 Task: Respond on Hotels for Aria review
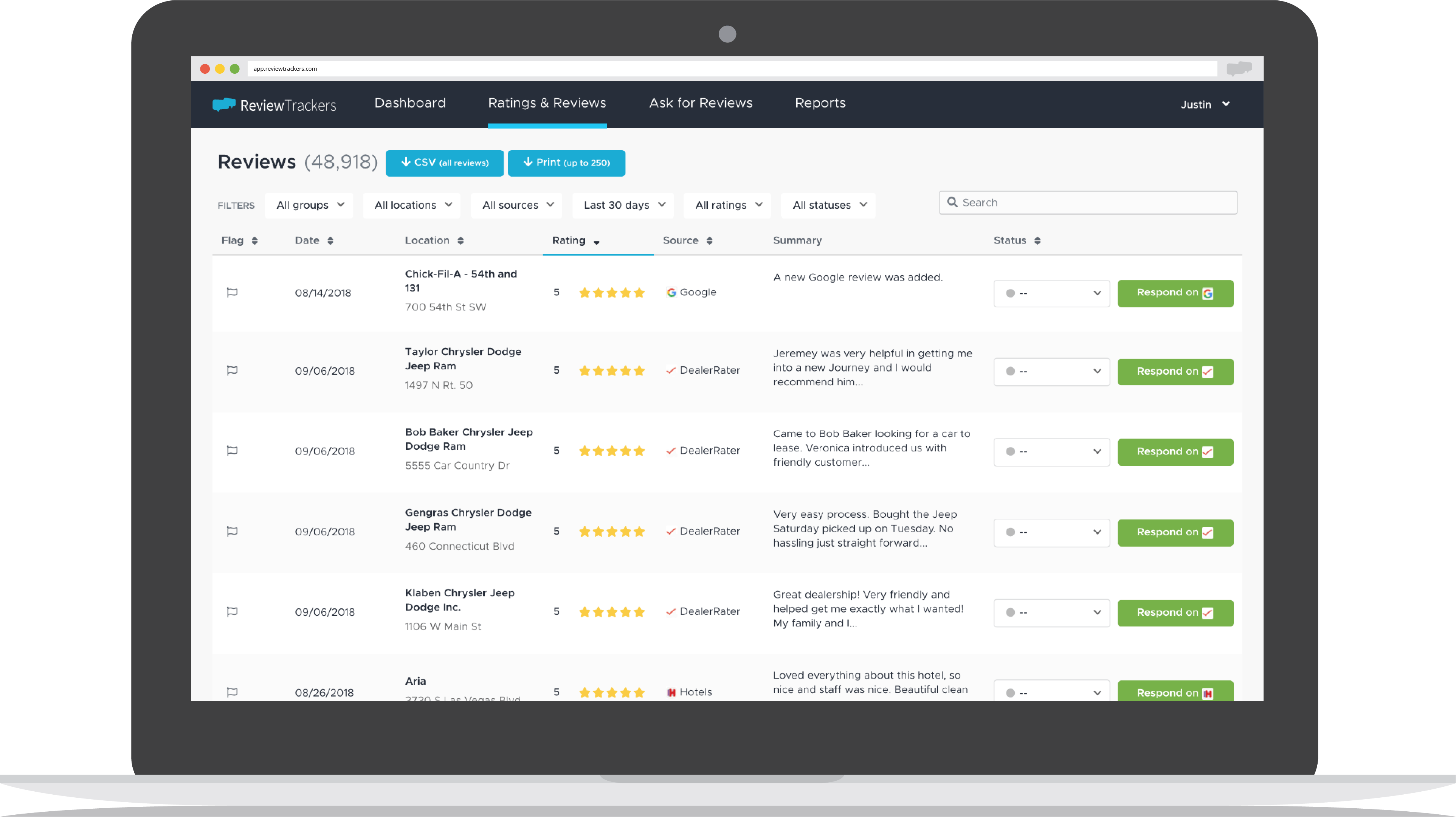coord(1176,691)
